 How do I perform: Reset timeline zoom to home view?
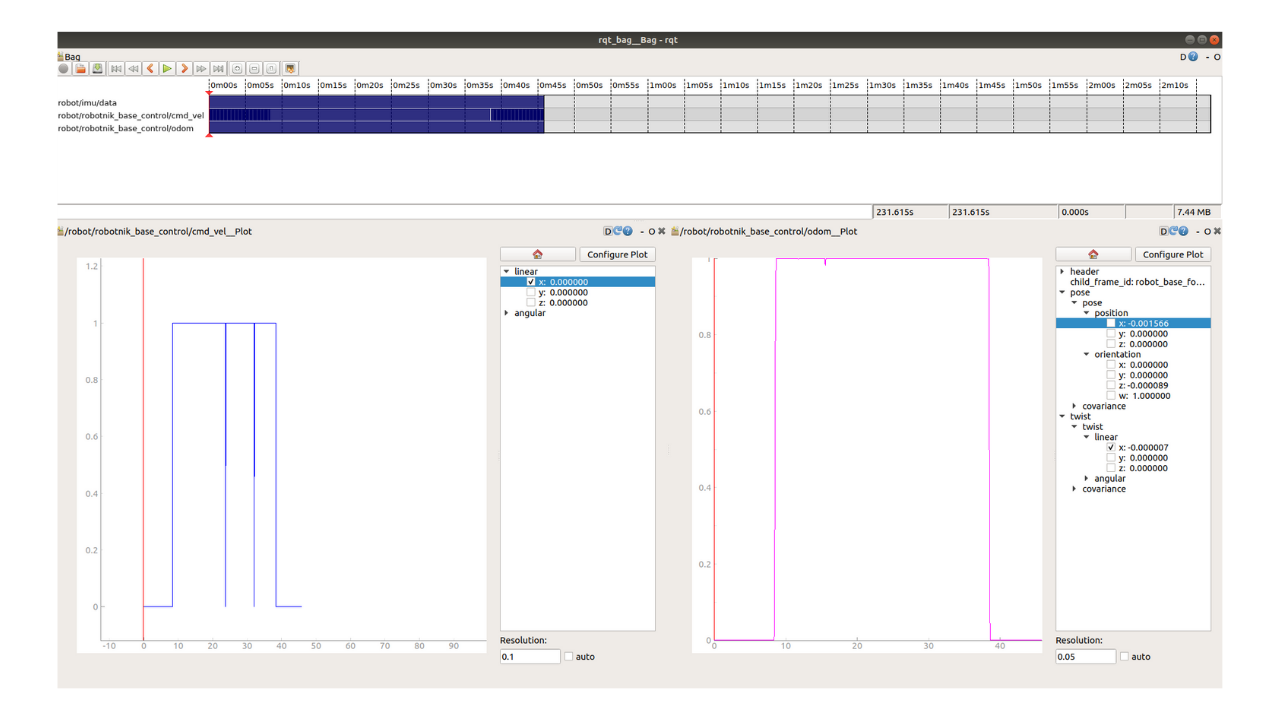tap(271, 69)
